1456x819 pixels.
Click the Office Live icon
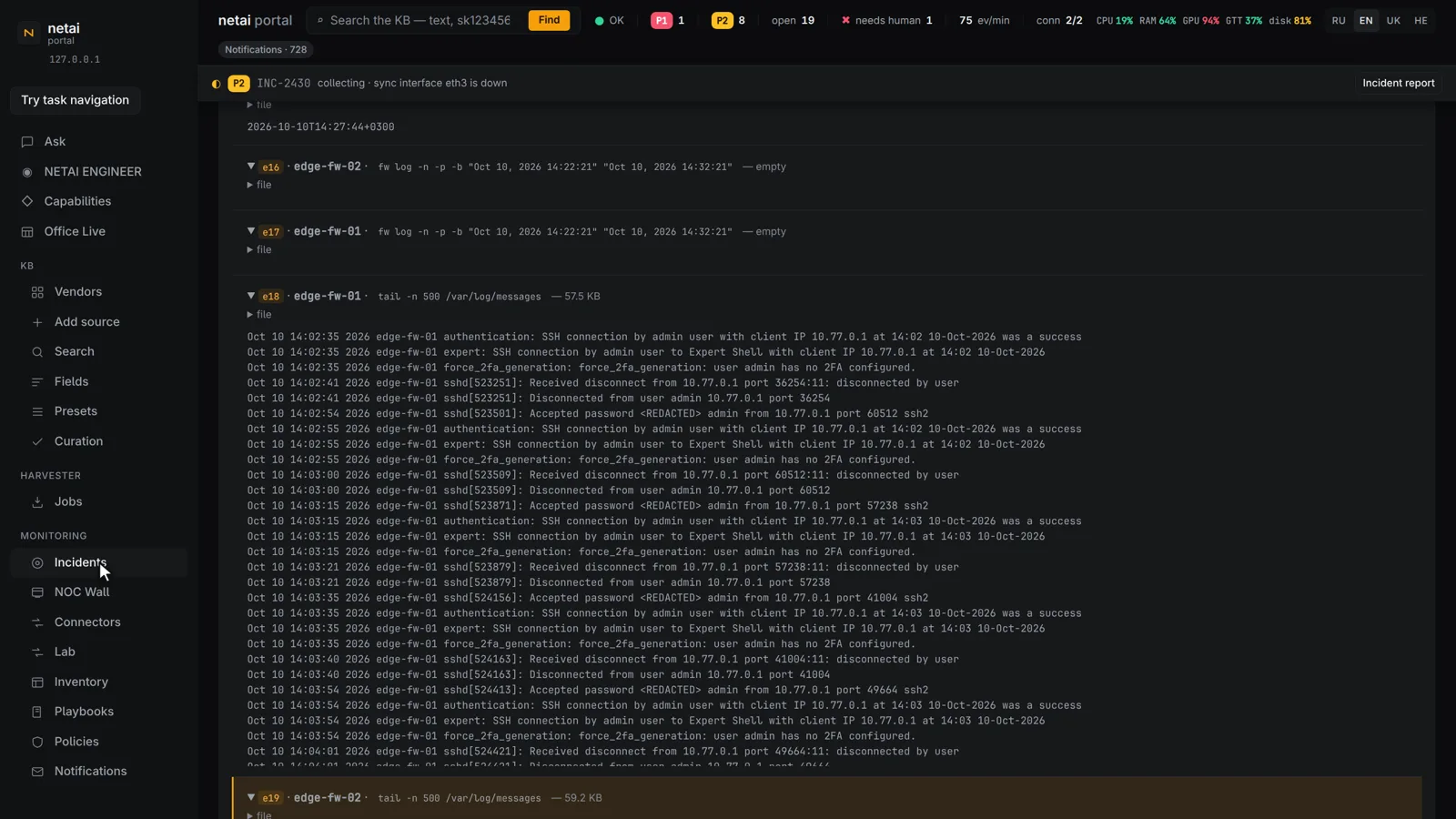[27, 231]
